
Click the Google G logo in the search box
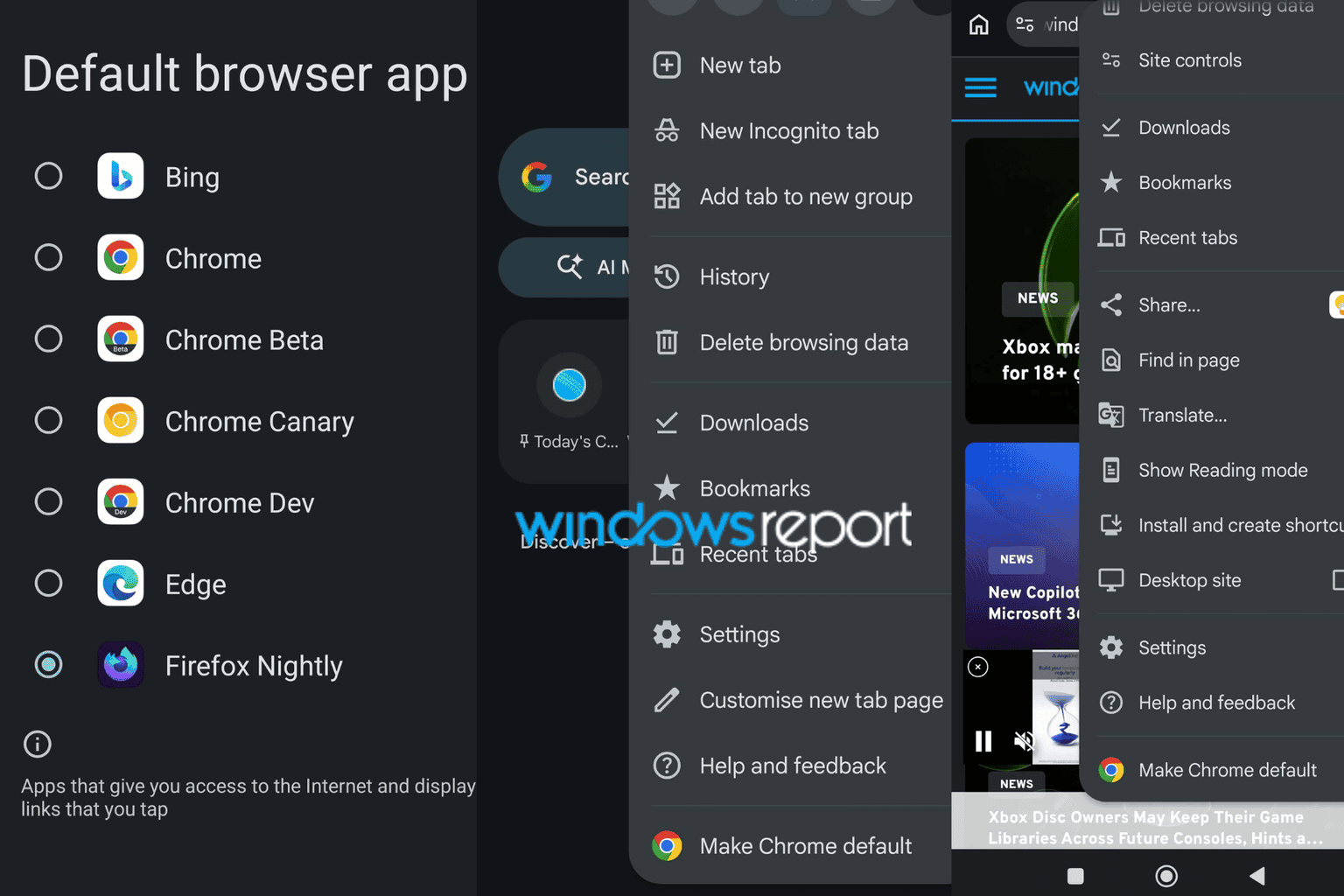(x=536, y=177)
